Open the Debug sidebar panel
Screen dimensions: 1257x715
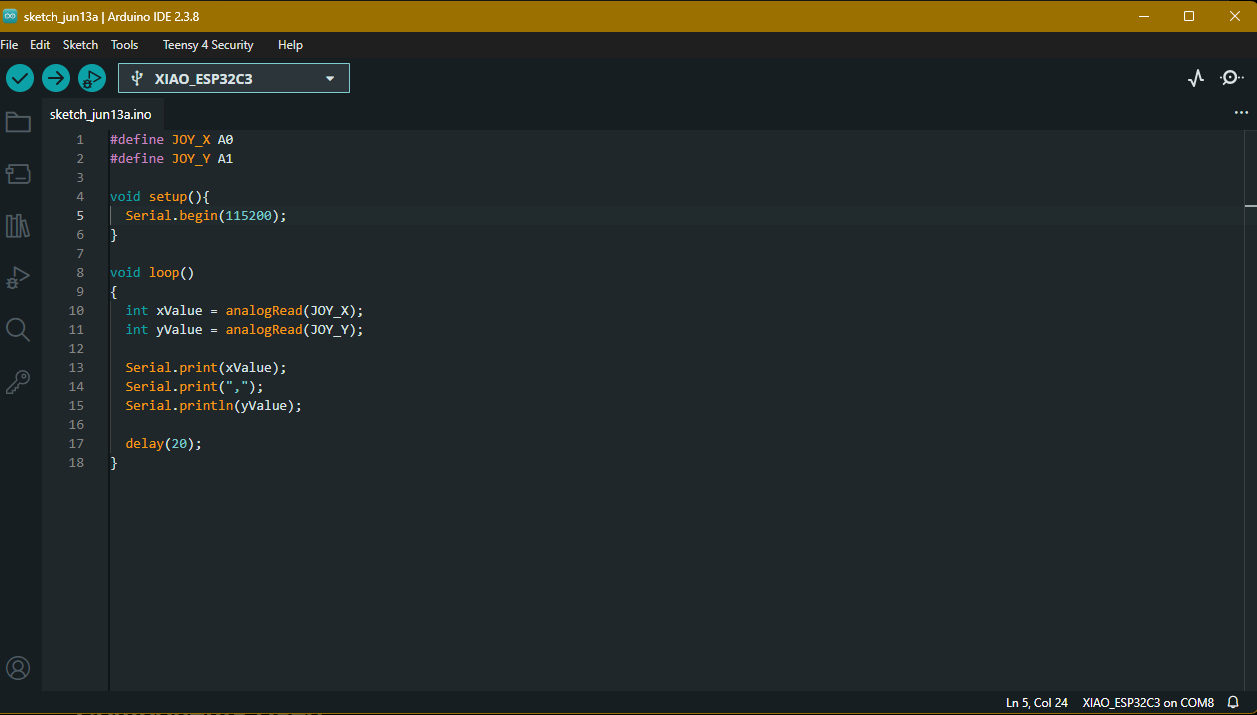pos(18,278)
